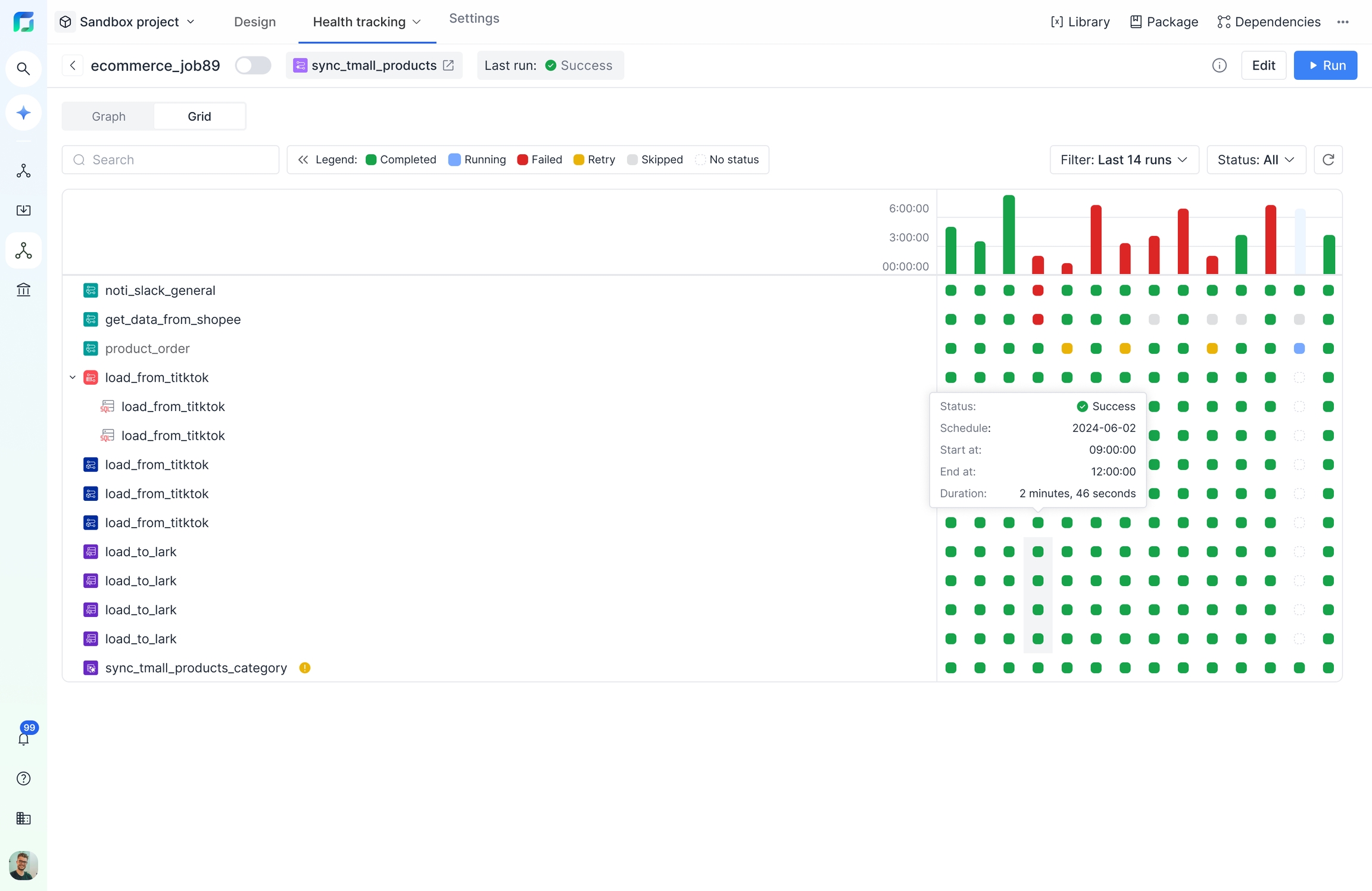Collapse the load_from_titktok group row
Screen dimensions: 1372x891
point(73,378)
